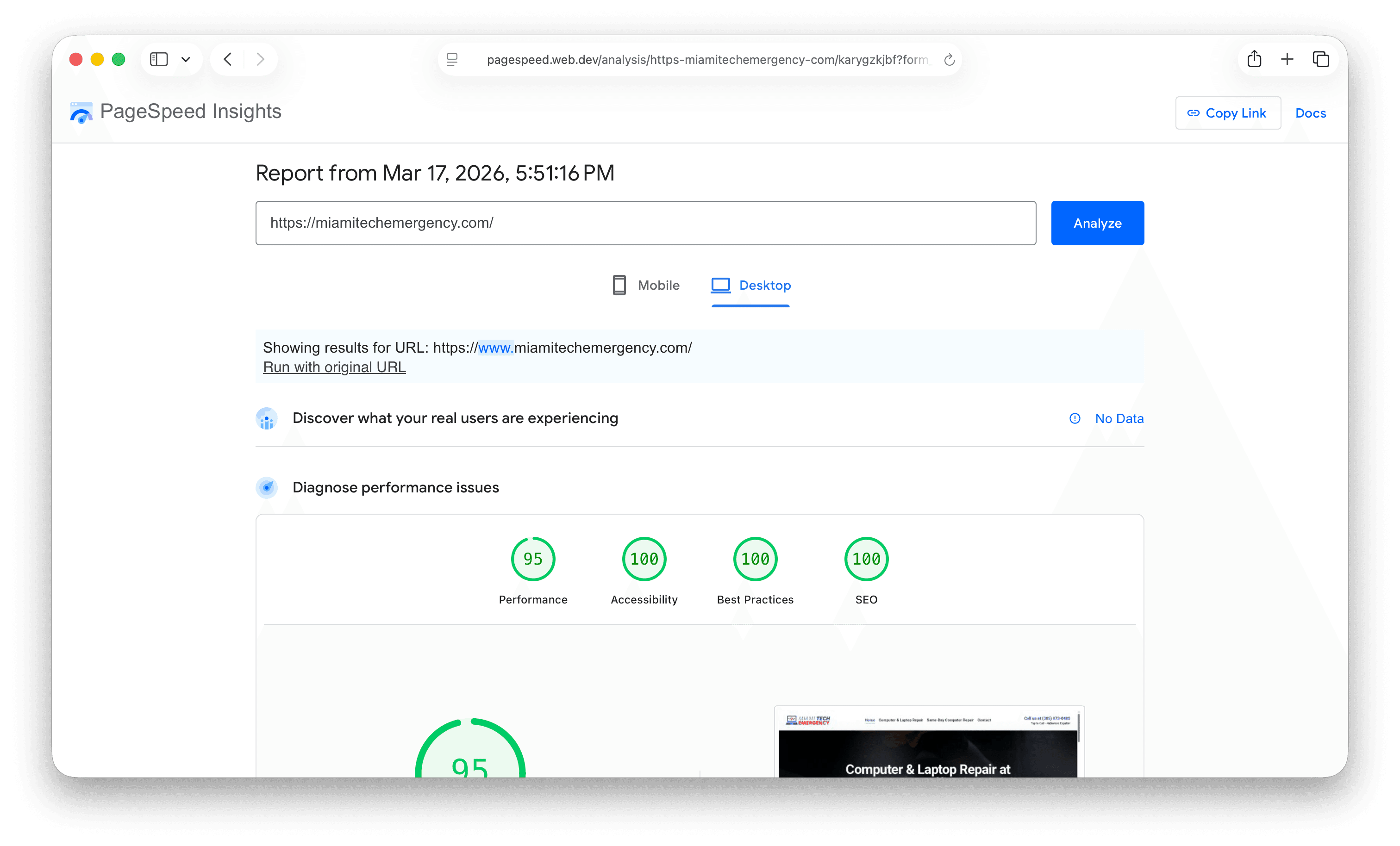The height and width of the screenshot is (846, 1400).
Task: Select the Desktop tab
Action: tap(750, 285)
